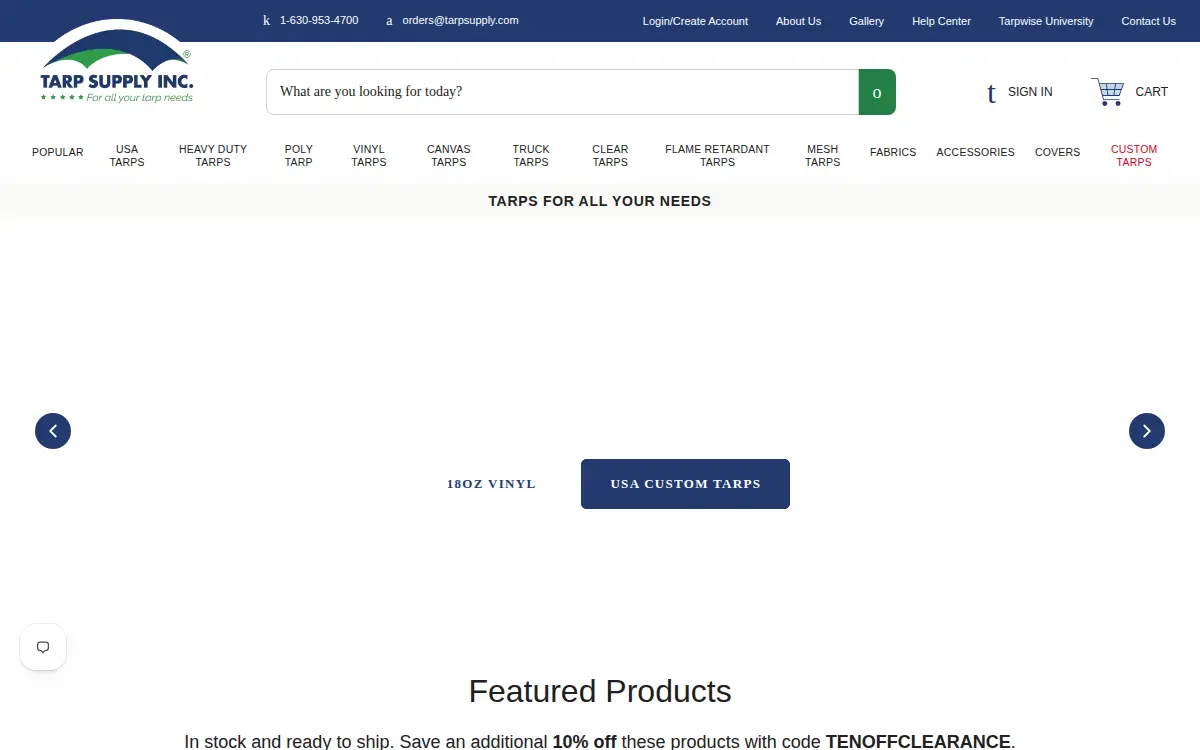Open Tarpwise University
This screenshot has height=750, width=1200.
[x=1046, y=21]
